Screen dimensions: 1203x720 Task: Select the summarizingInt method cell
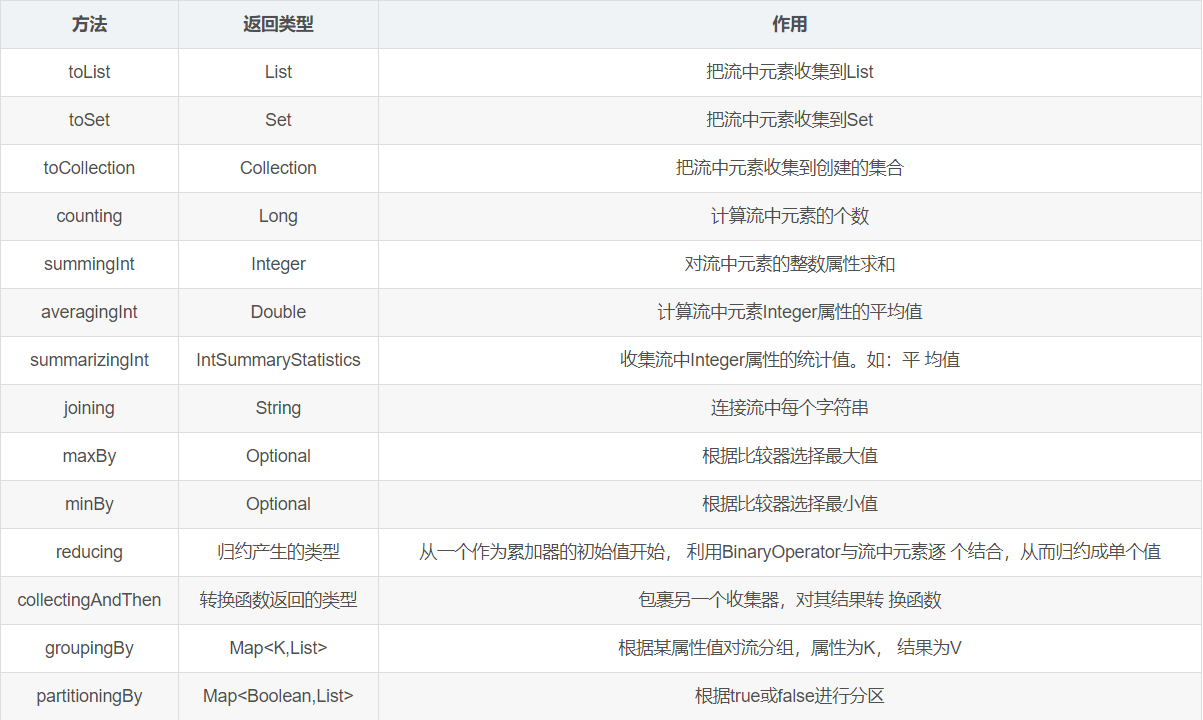click(x=89, y=360)
